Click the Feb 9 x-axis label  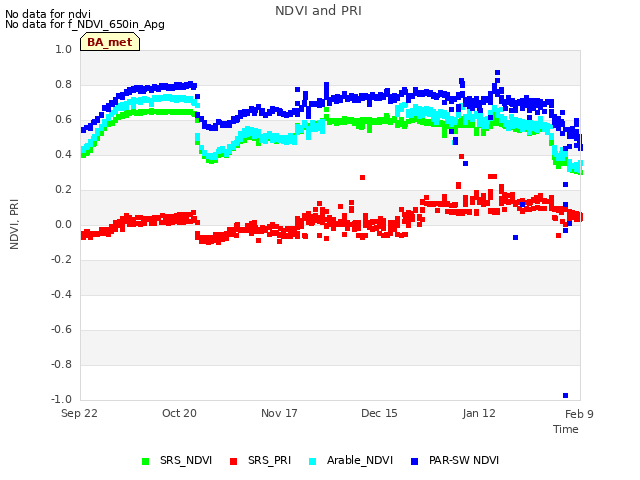tap(579, 414)
